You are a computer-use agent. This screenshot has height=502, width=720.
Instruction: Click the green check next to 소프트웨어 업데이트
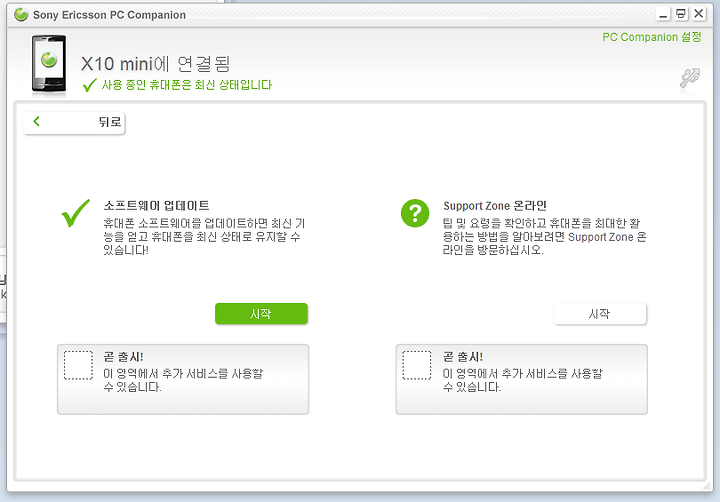76,213
